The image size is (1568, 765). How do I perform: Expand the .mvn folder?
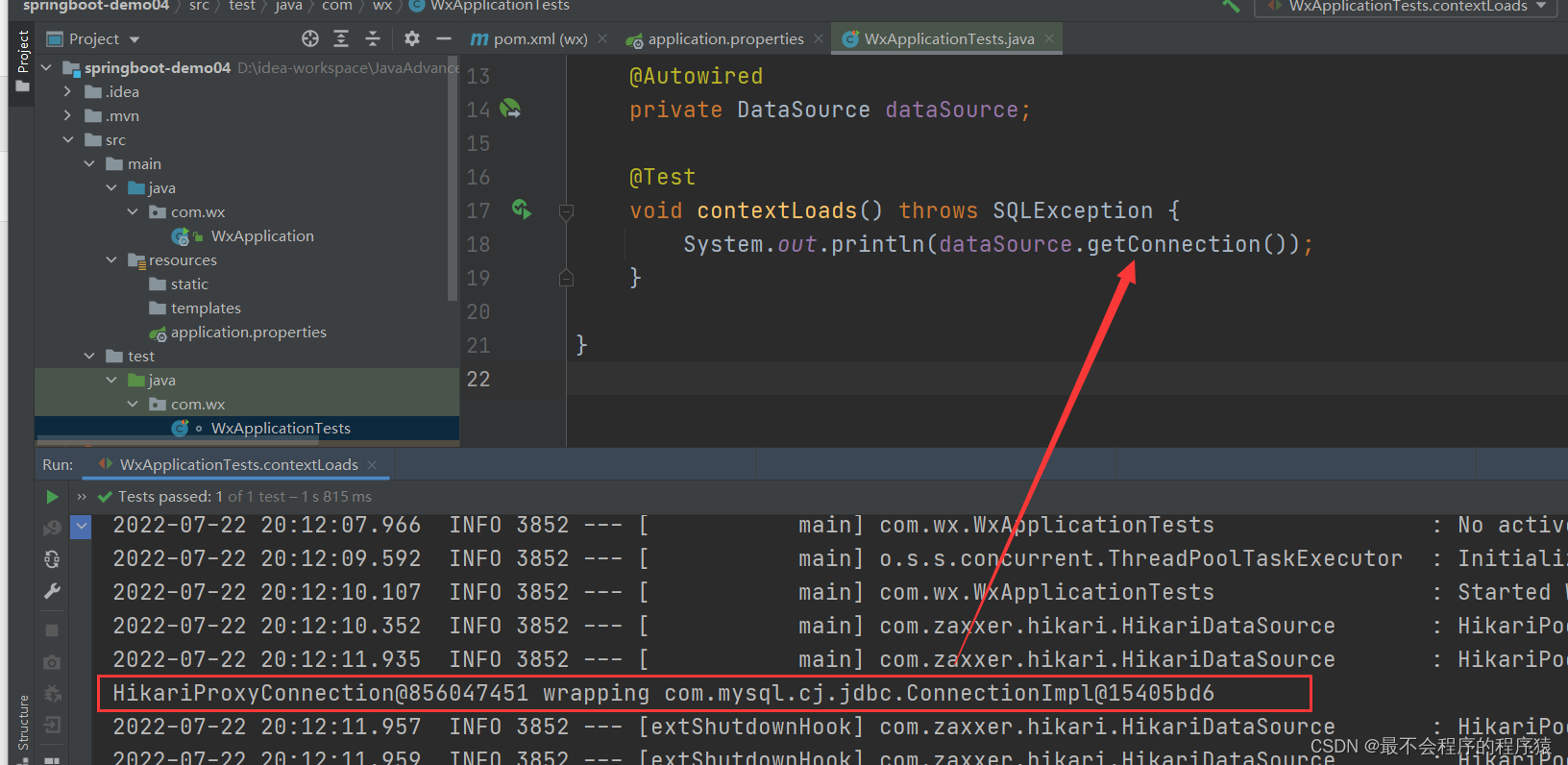tap(67, 116)
